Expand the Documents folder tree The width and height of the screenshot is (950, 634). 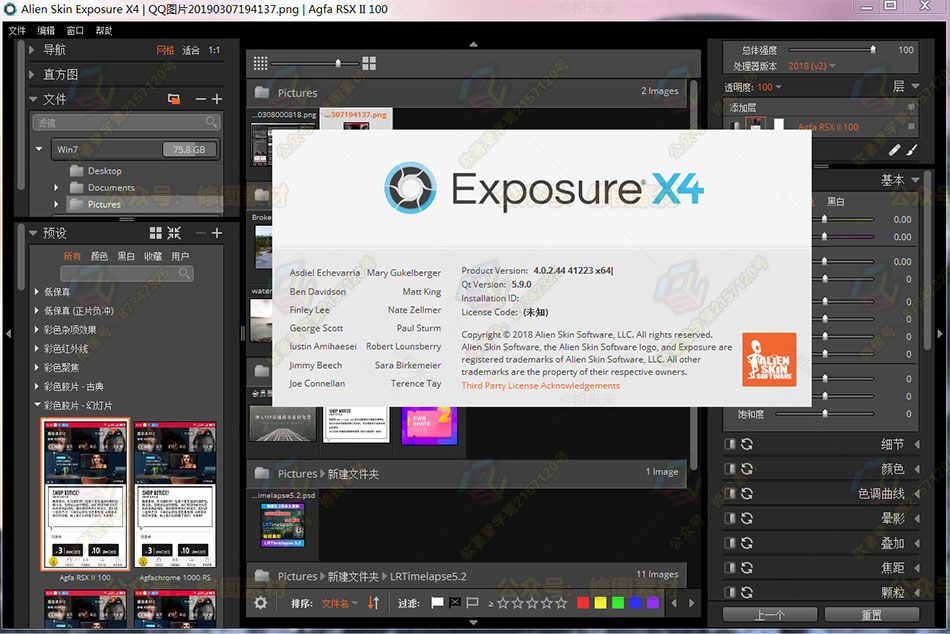(56, 188)
